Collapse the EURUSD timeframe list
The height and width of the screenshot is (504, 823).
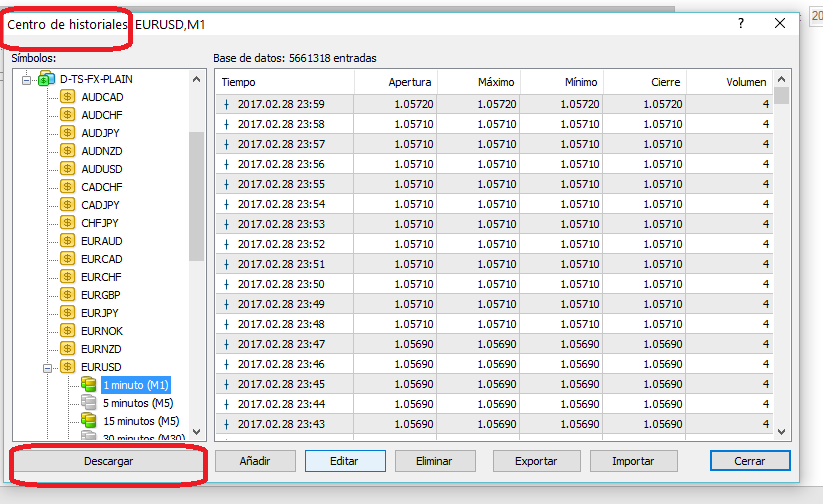[47, 367]
